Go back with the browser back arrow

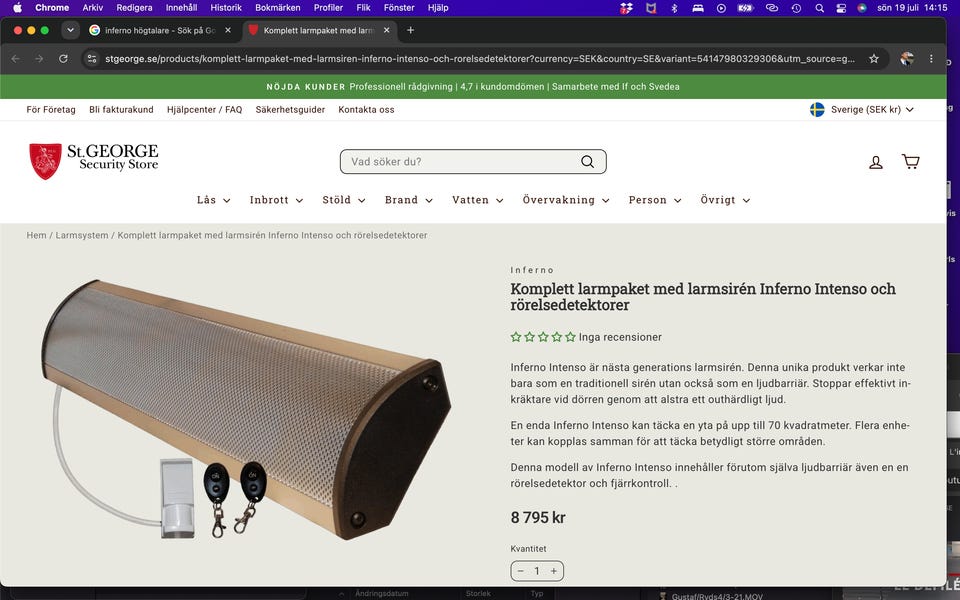click(16, 59)
